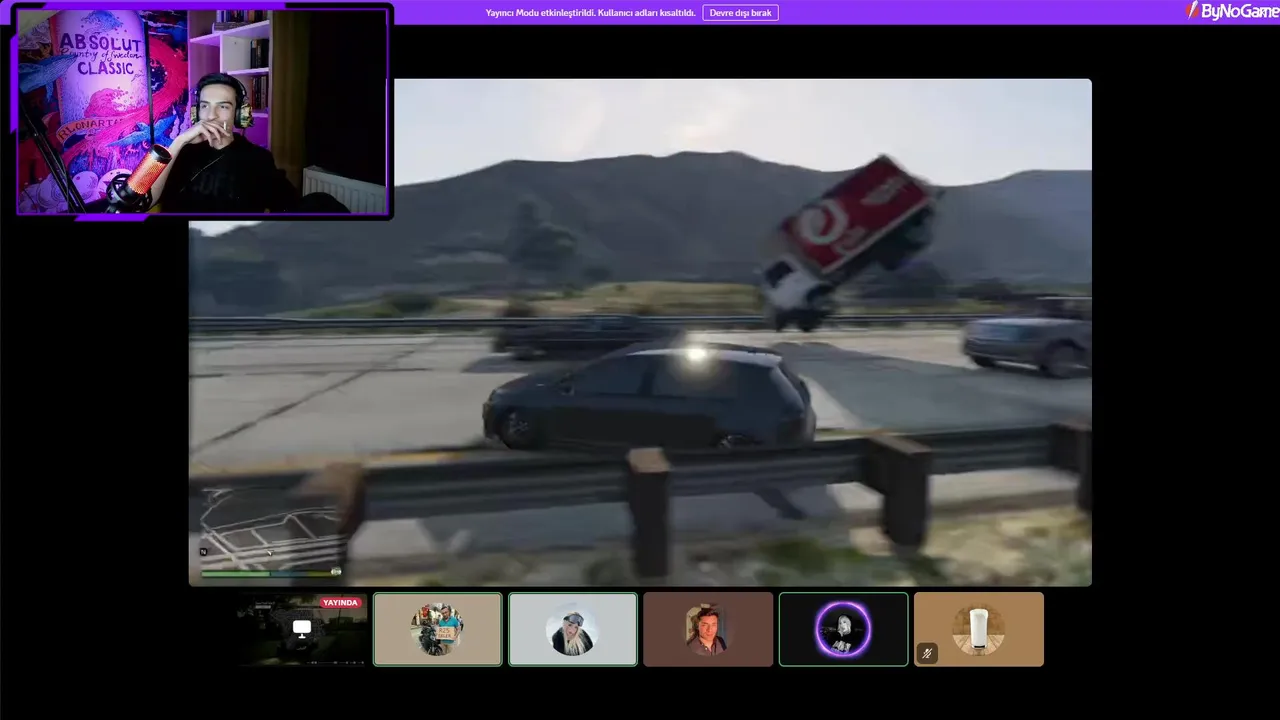Screen dimensions: 1280x720
Task: Select the brown tile with the man's portrait avatar
Action: [x=708, y=629]
